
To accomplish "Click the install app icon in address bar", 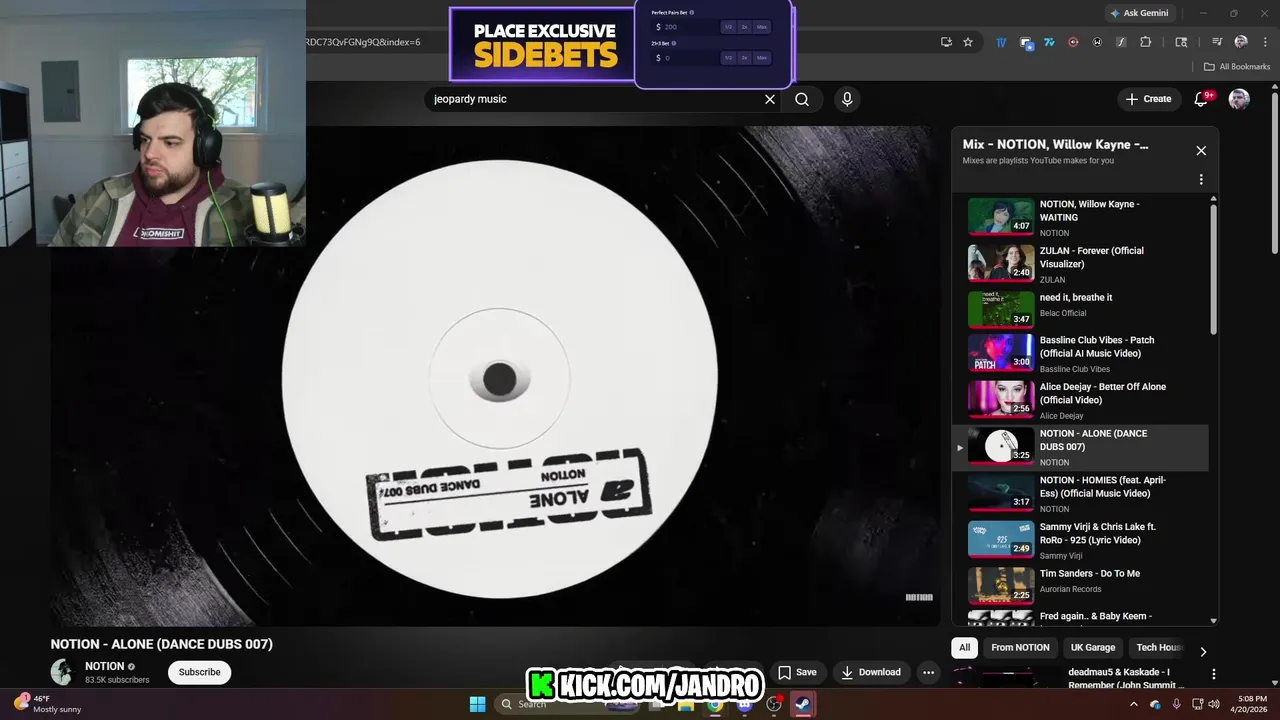I will coord(946,42).
